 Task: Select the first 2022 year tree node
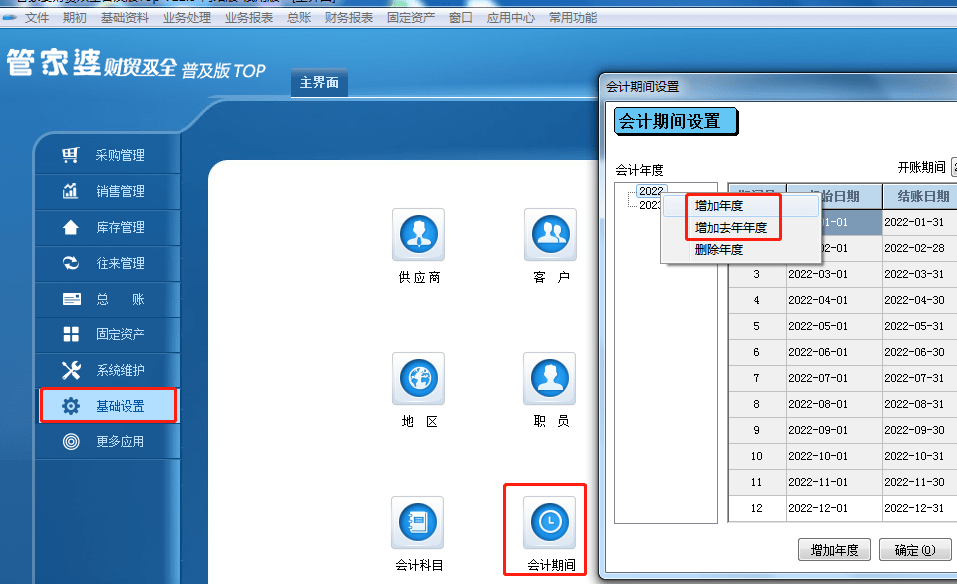coord(651,191)
